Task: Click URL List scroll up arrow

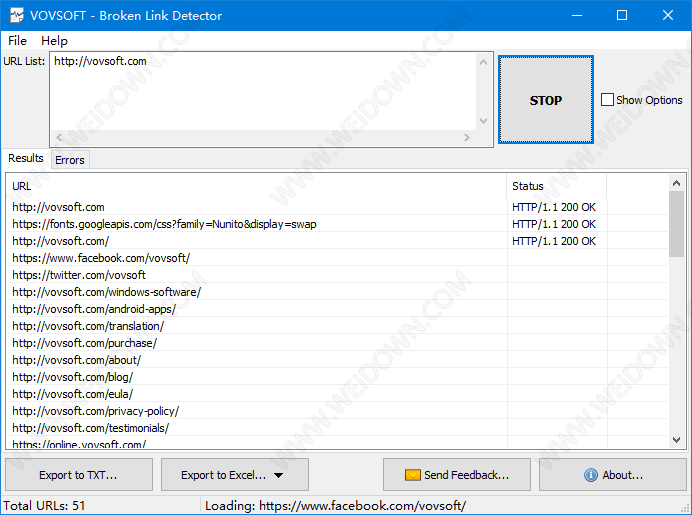Action: [x=484, y=62]
